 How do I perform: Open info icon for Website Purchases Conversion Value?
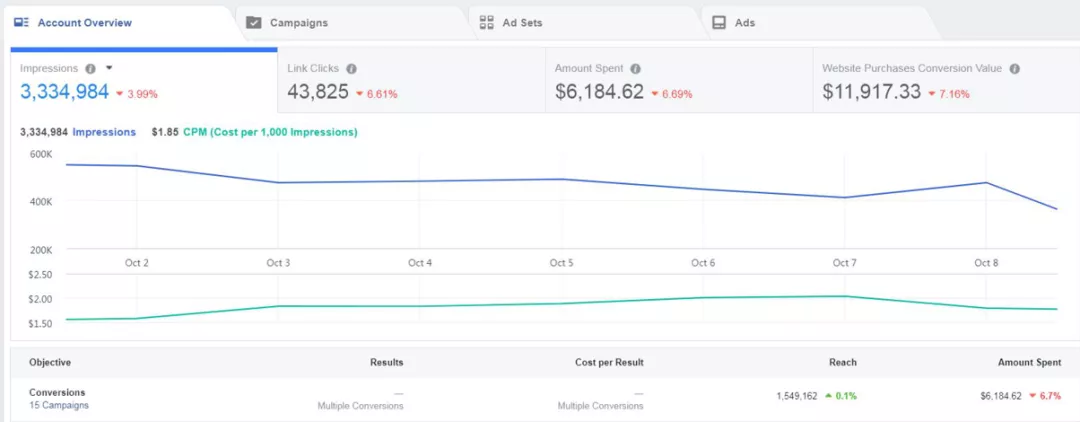pyautogui.click(x=1015, y=69)
